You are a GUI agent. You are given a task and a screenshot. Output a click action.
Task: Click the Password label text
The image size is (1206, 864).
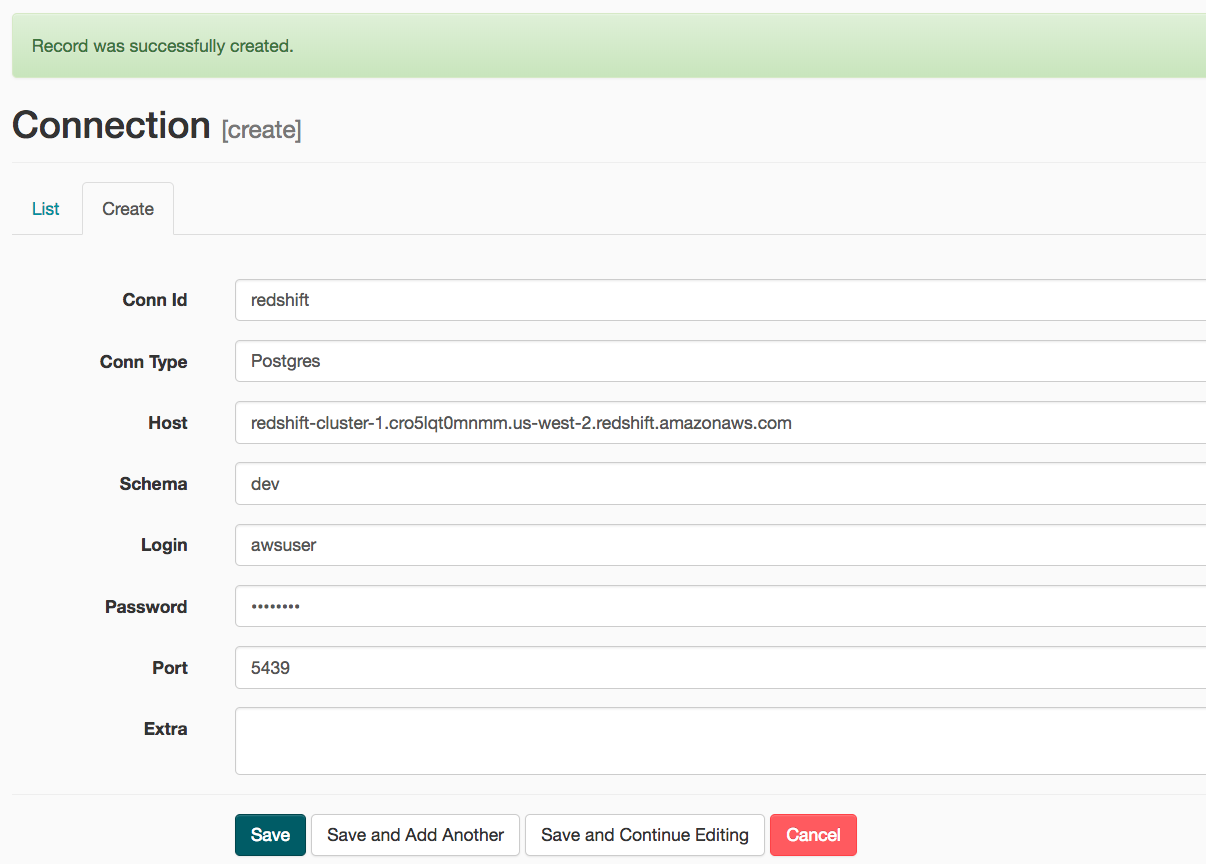(x=146, y=607)
